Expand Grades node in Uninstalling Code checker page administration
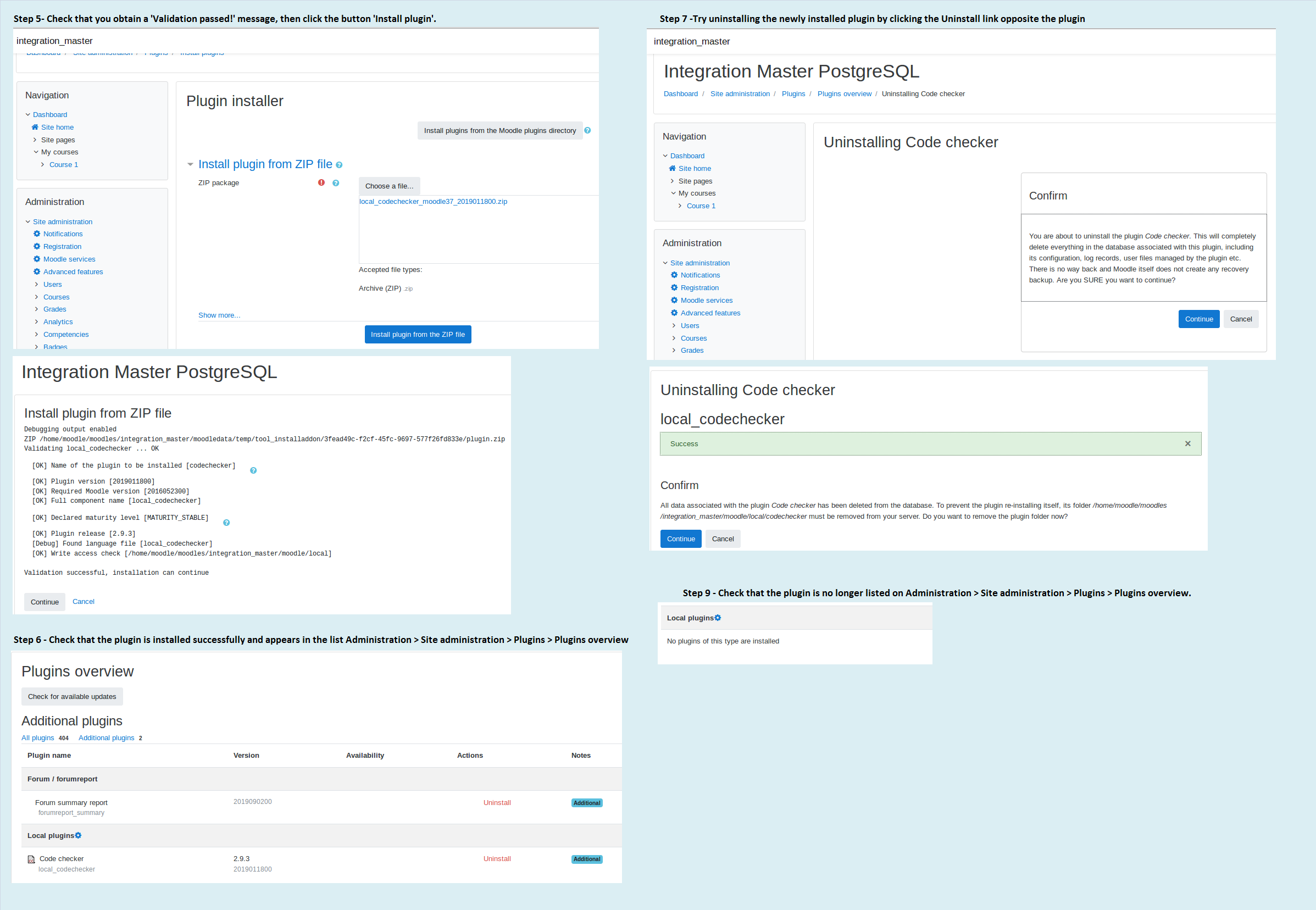The image size is (1316, 910). 674,350
